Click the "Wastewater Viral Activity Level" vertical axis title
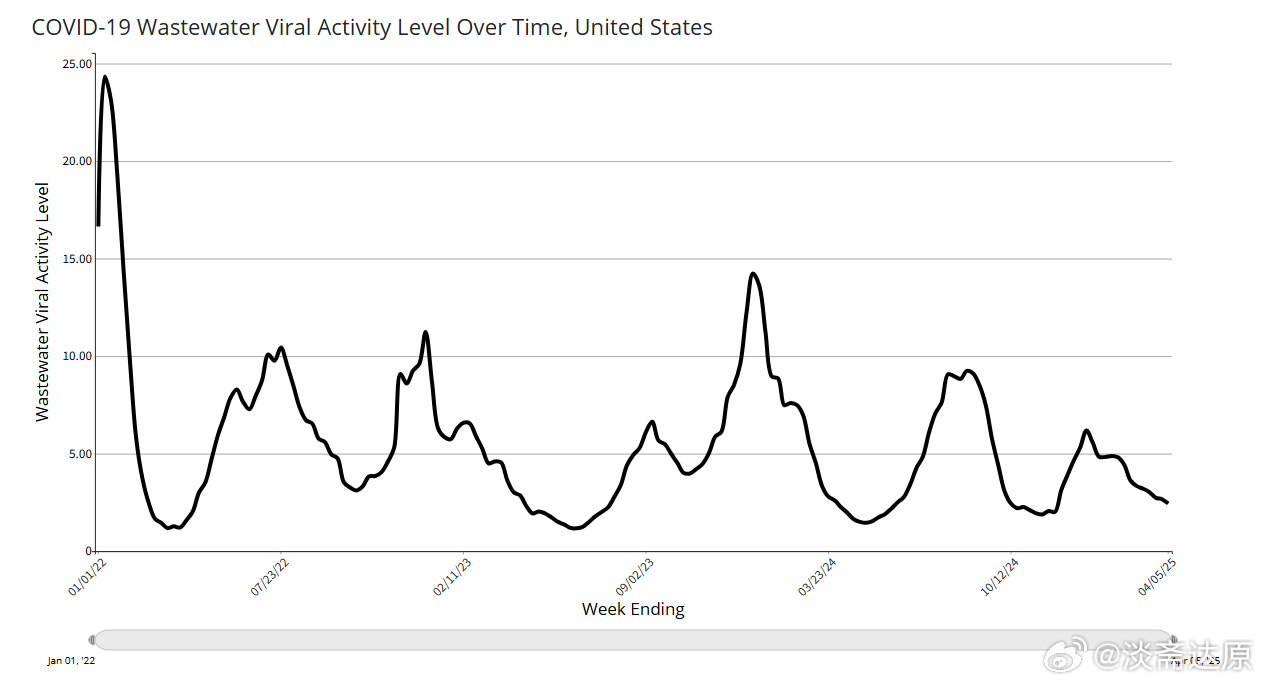This screenshot has height=686, width=1264. click(43, 301)
